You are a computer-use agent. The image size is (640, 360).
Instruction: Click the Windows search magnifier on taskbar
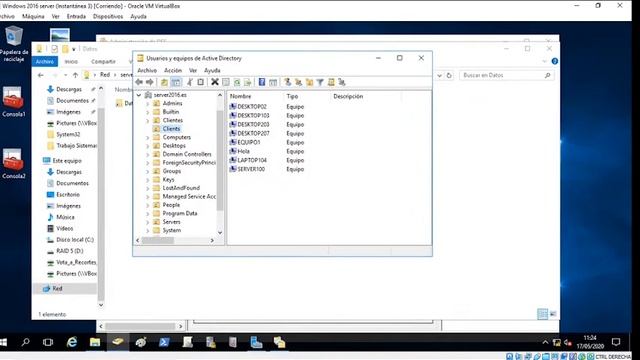point(25,342)
